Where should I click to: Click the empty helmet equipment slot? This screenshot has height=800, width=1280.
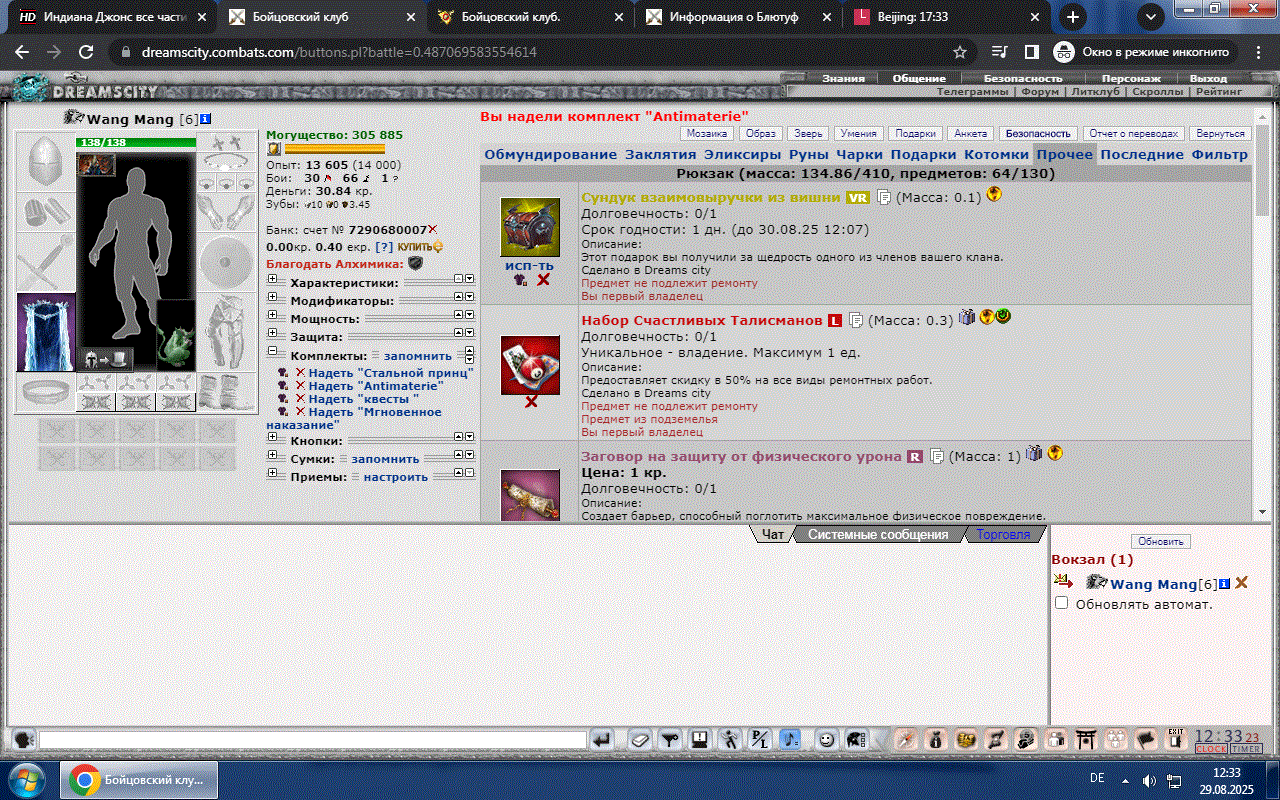46,162
